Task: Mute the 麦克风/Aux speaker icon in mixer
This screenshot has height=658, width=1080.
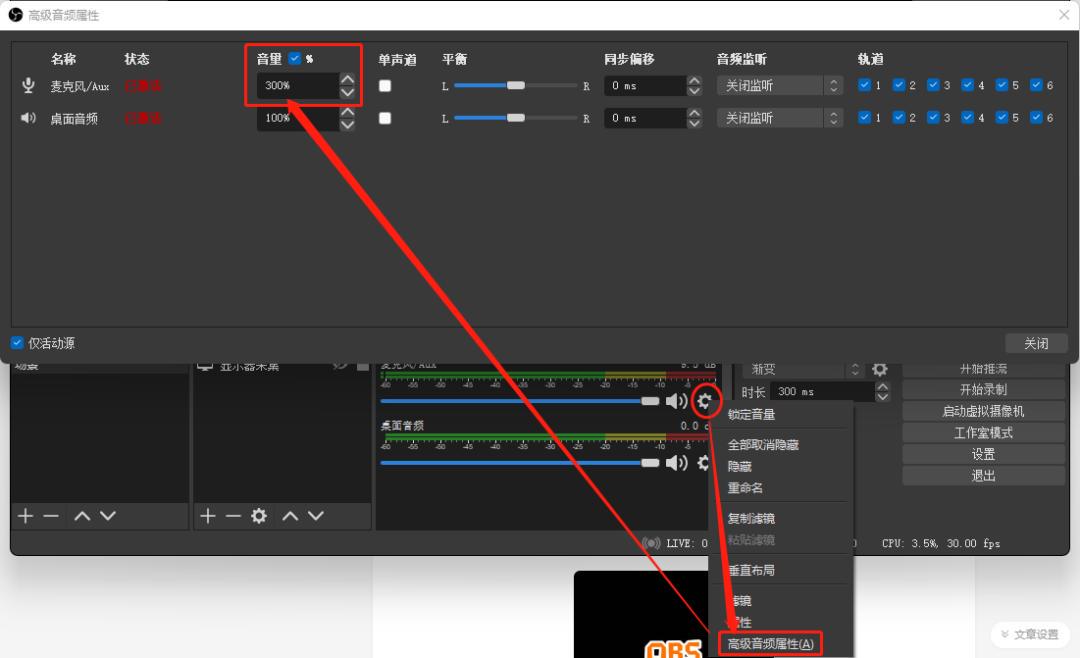Action: 677,401
